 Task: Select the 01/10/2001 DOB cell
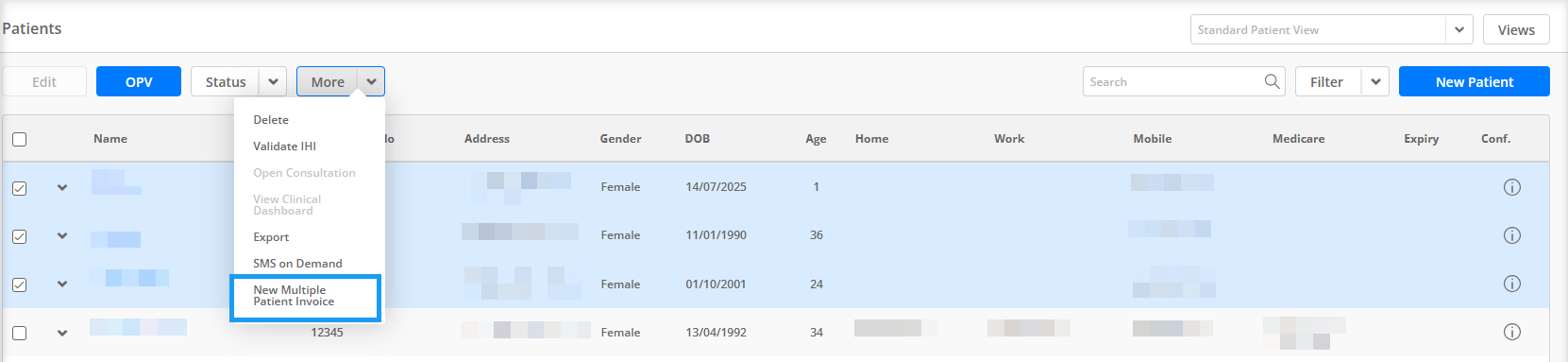tap(716, 284)
